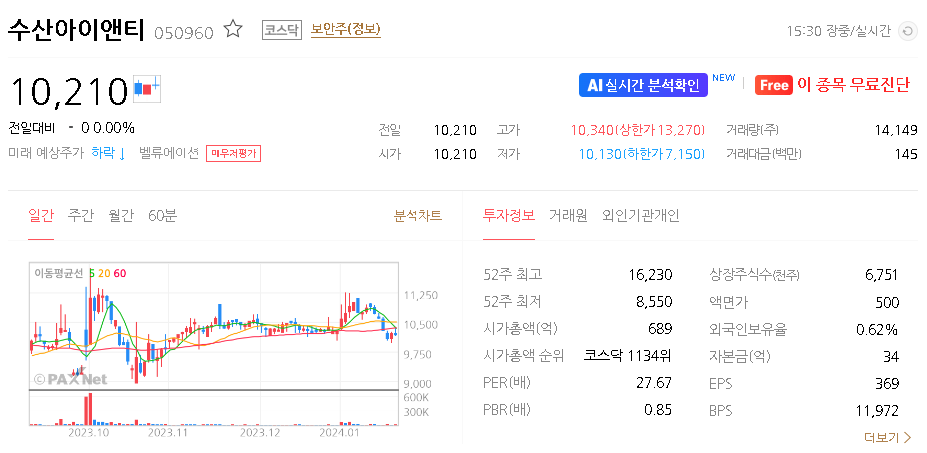Click the 거래대금 value 145
927x453 pixels.
(x=907, y=155)
